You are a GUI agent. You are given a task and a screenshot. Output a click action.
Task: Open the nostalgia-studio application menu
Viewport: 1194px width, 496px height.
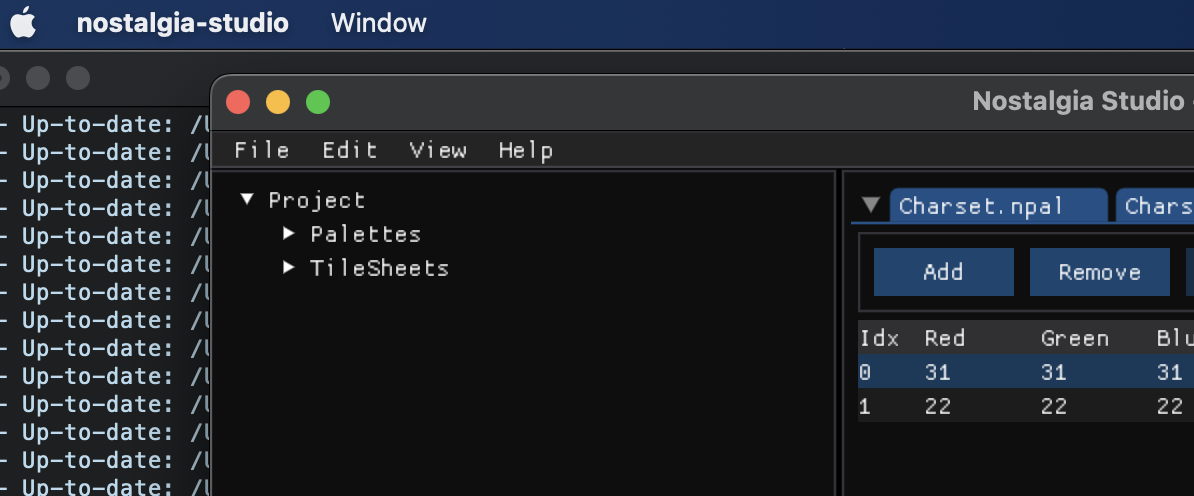tap(182, 23)
